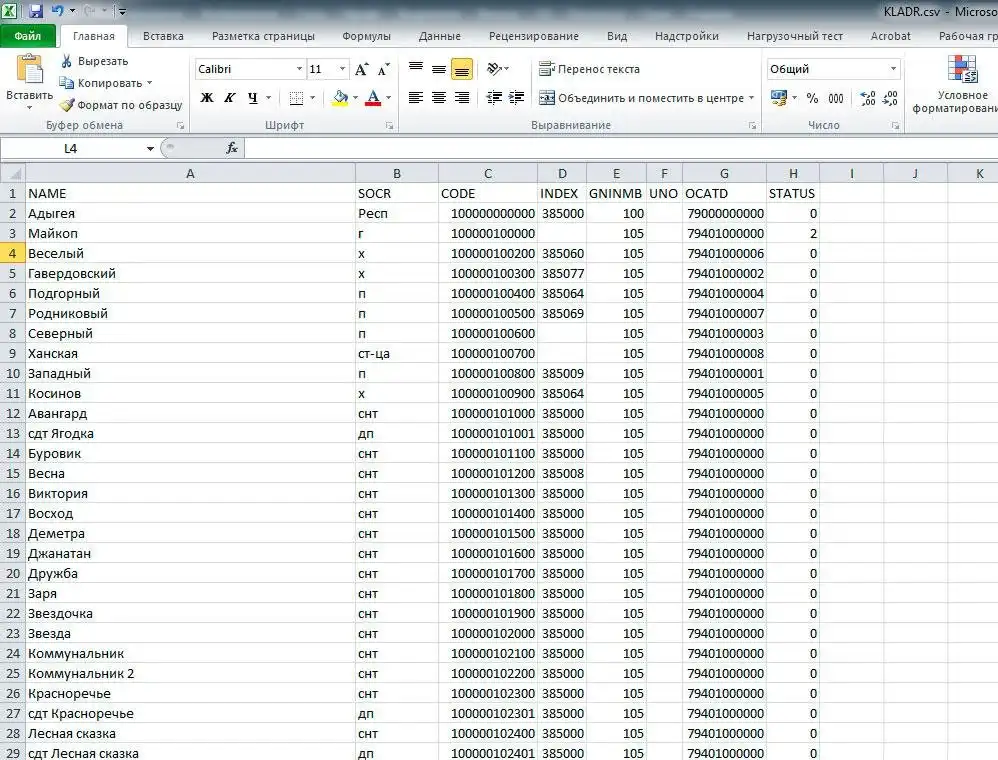The image size is (998, 760).
Task: Undo the last action
Action: point(57,11)
